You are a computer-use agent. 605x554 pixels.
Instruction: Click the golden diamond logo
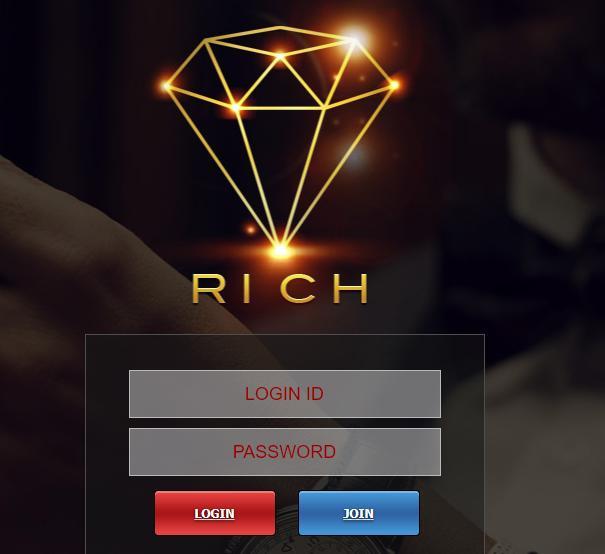pos(281,141)
